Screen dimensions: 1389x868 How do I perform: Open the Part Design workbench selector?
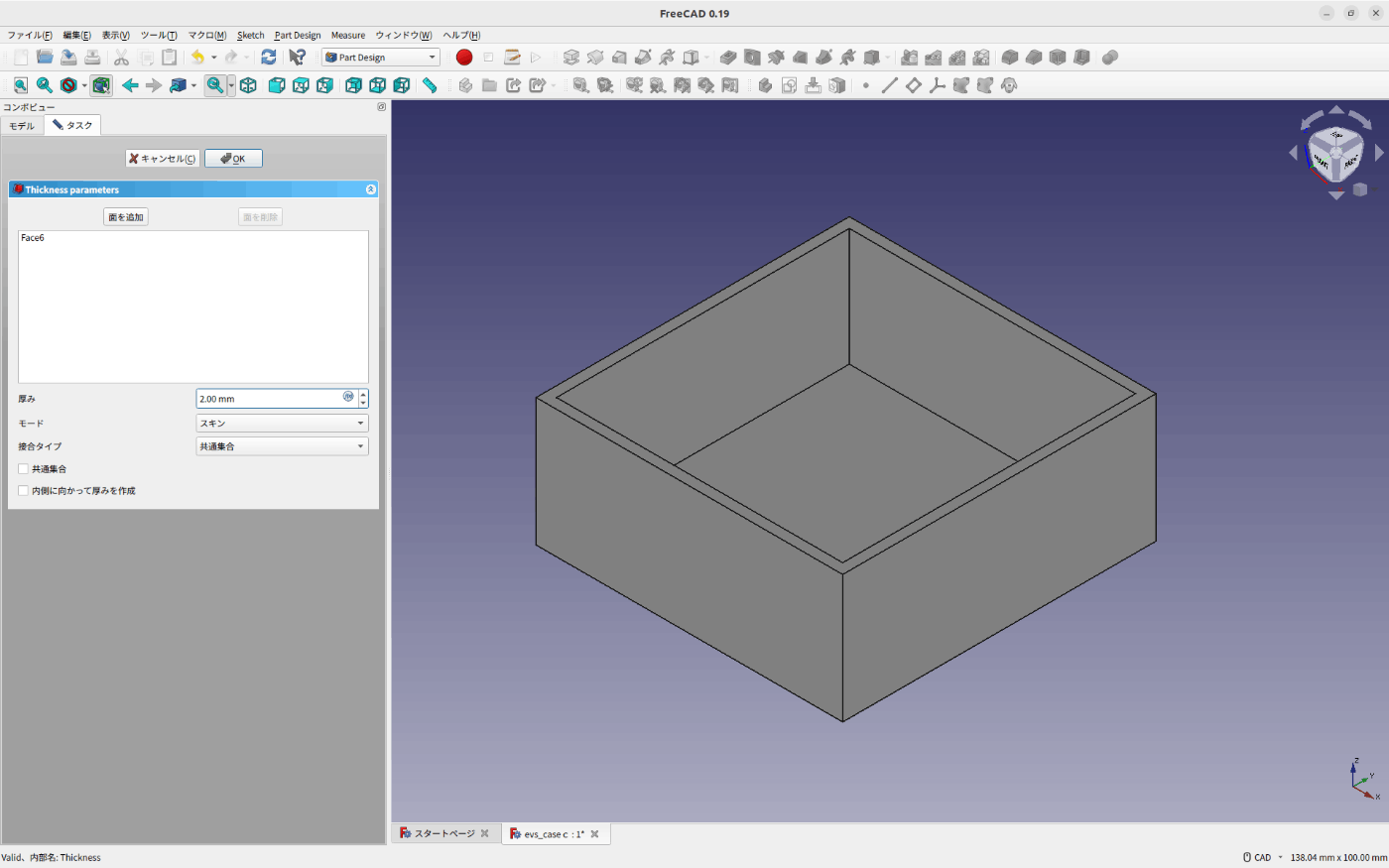[380, 58]
